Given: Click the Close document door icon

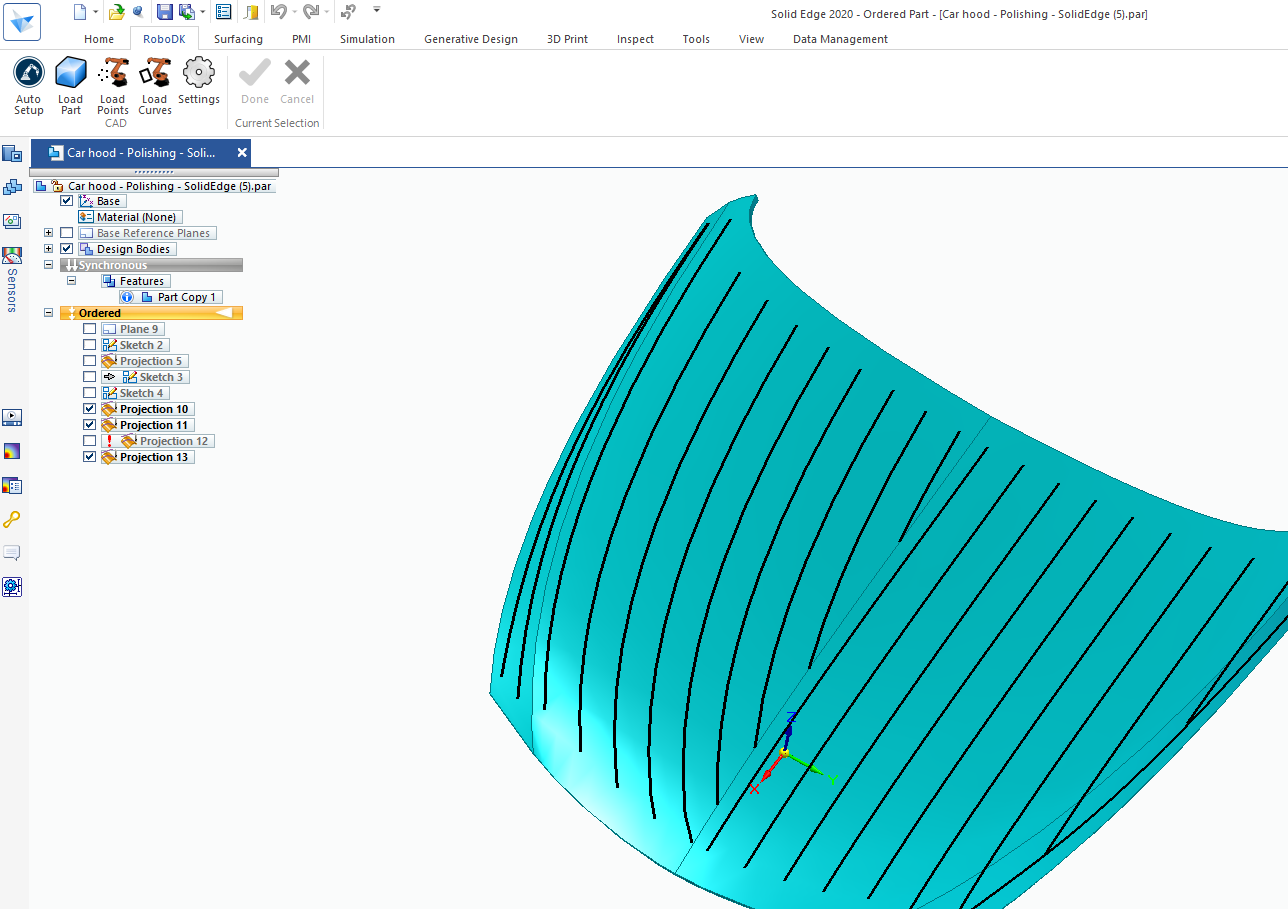Looking at the screenshot, I should pyautogui.click(x=250, y=12).
